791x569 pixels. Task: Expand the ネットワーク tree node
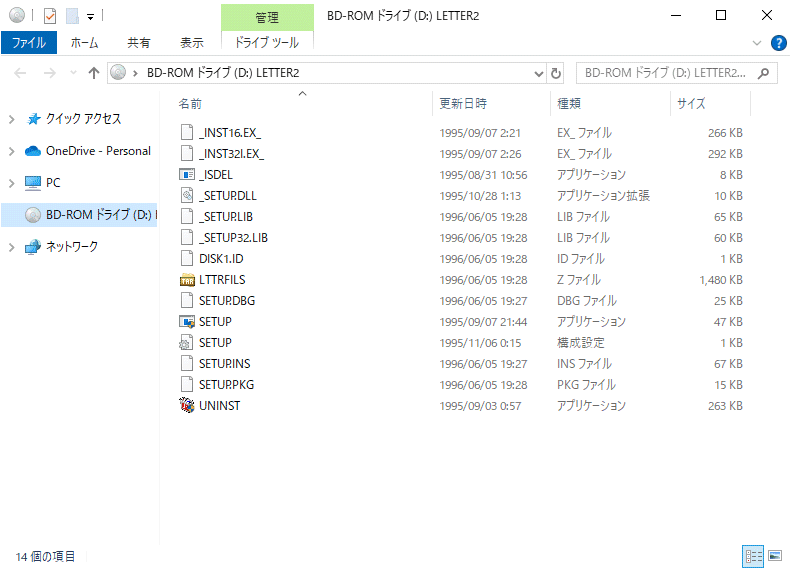(x=12, y=247)
